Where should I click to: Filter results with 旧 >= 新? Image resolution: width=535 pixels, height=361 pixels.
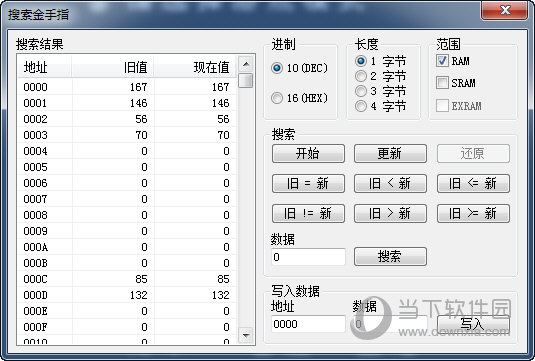tap(473, 214)
